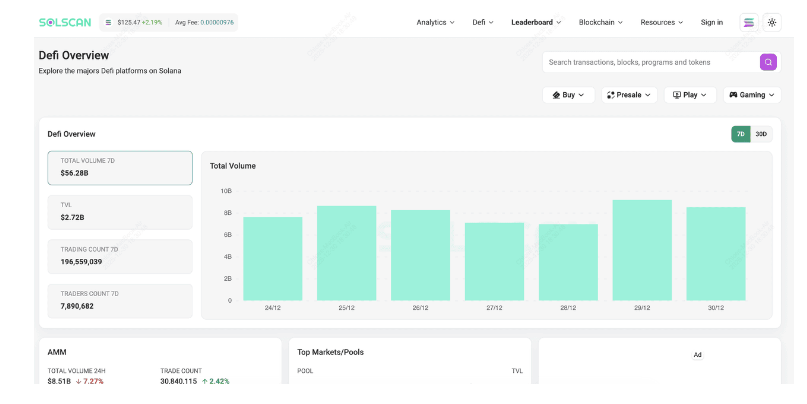Select the Total Volume 7D card
Screen dimensions: 807x404
(x=120, y=168)
